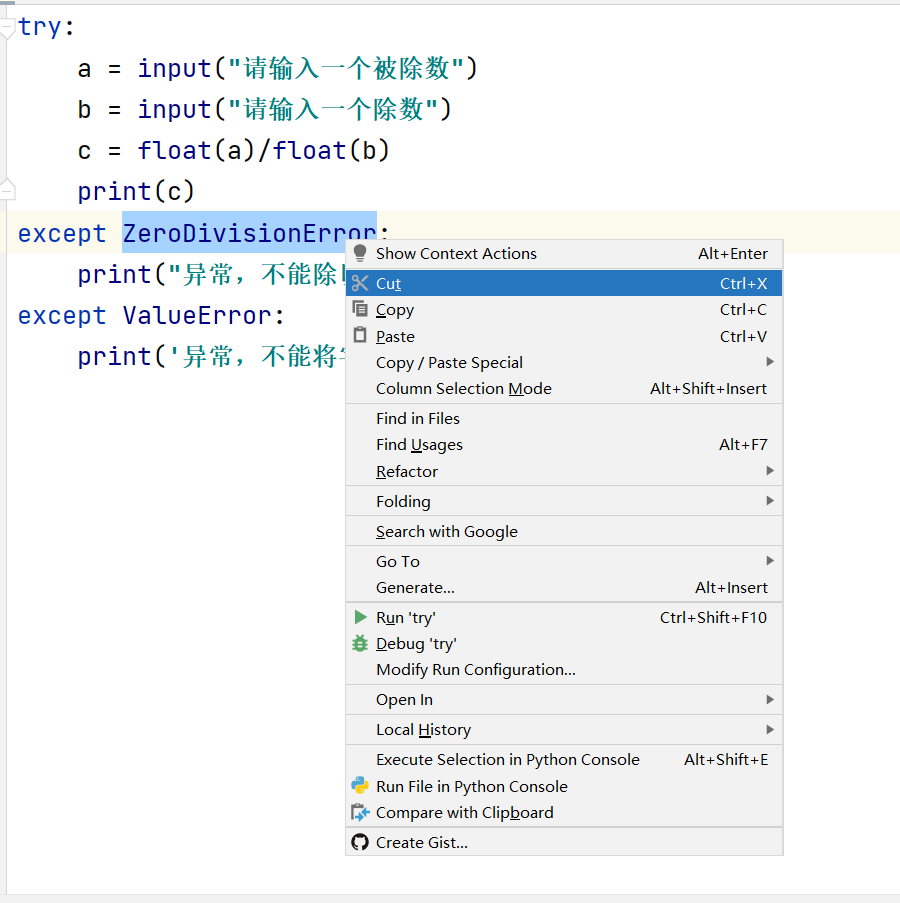The width and height of the screenshot is (900, 903).
Task: Click the 'try' keyword in editor
Action: (39, 26)
